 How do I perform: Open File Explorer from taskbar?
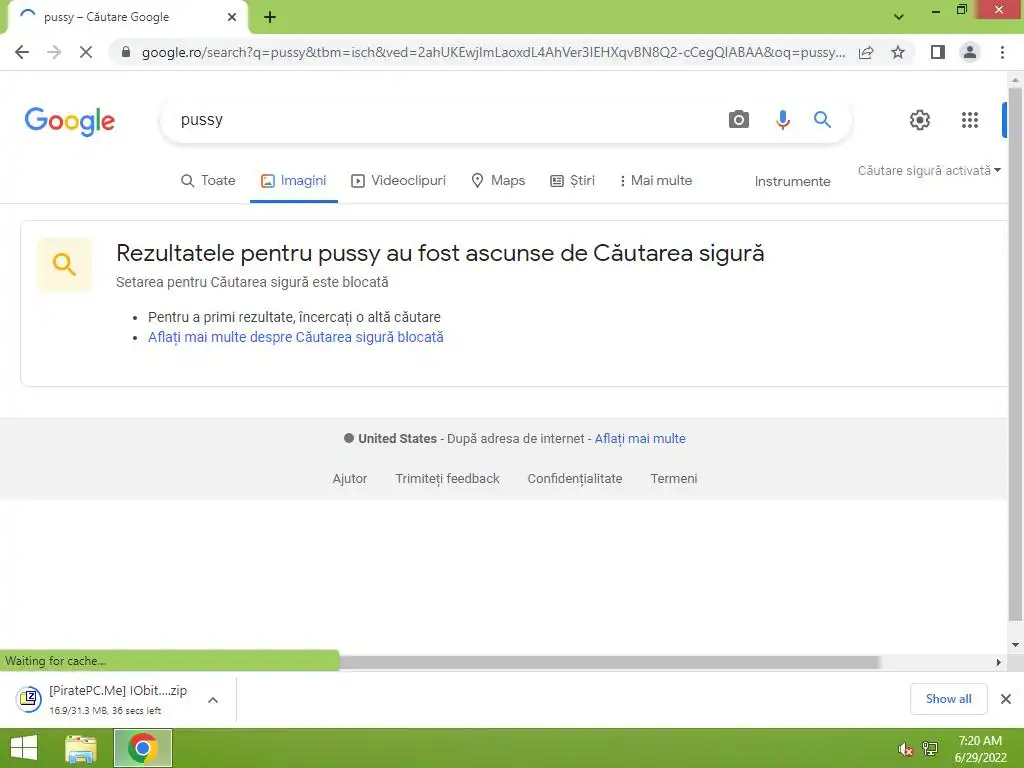81,748
